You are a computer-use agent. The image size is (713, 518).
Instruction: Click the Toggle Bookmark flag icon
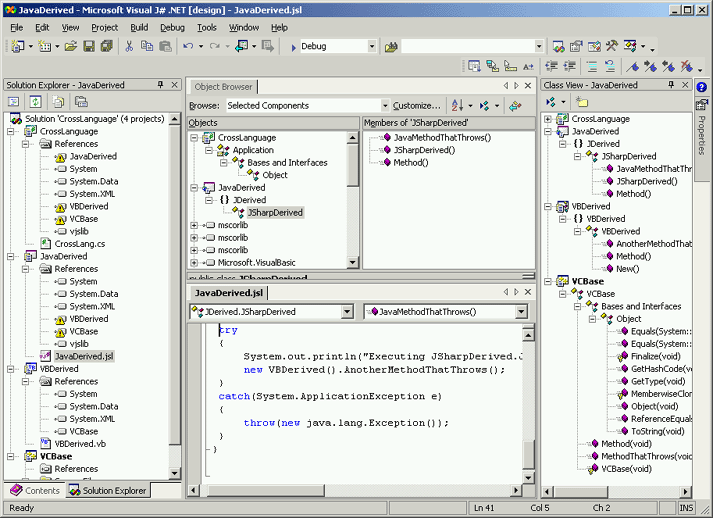coord(632,67)
